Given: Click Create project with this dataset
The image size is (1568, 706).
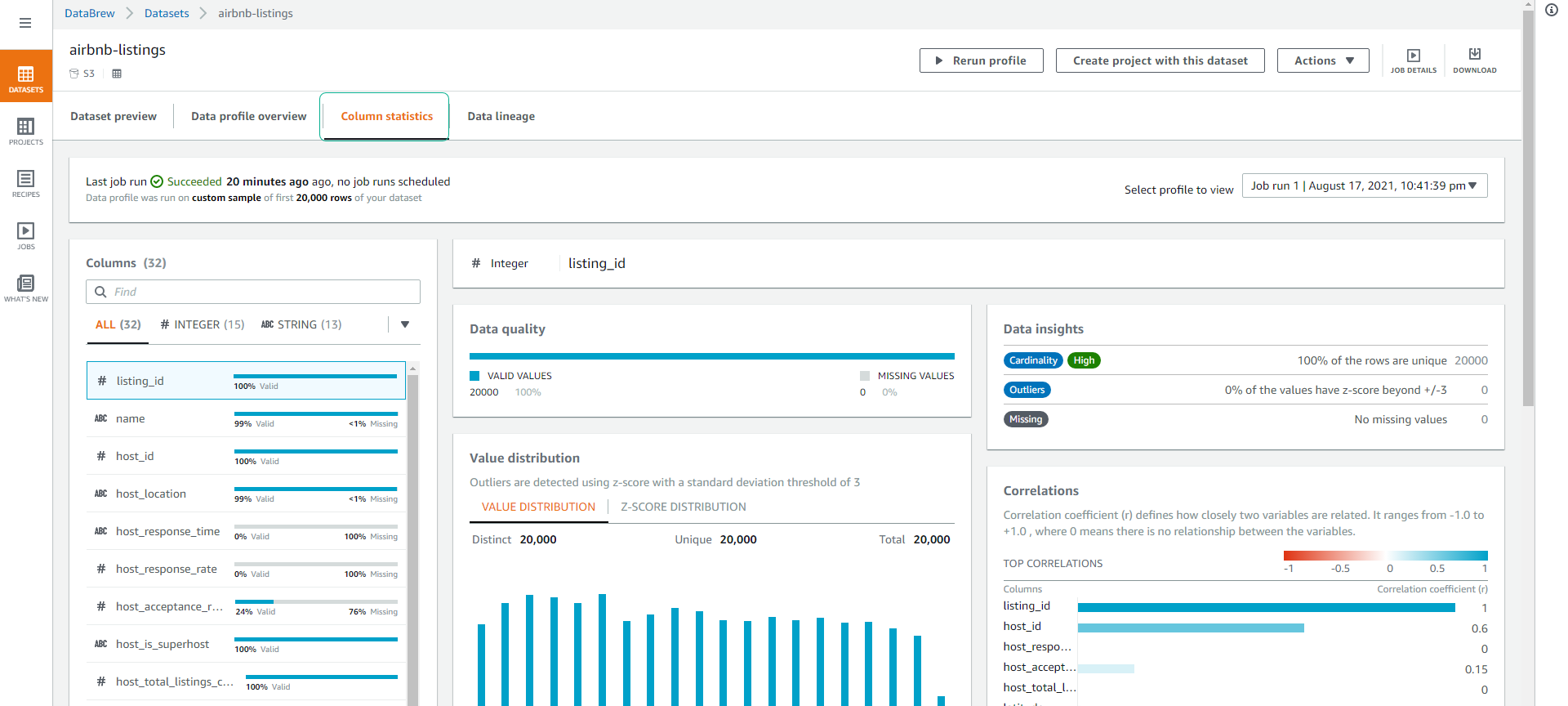Looking at the screenshot, I should (1160, 60).
